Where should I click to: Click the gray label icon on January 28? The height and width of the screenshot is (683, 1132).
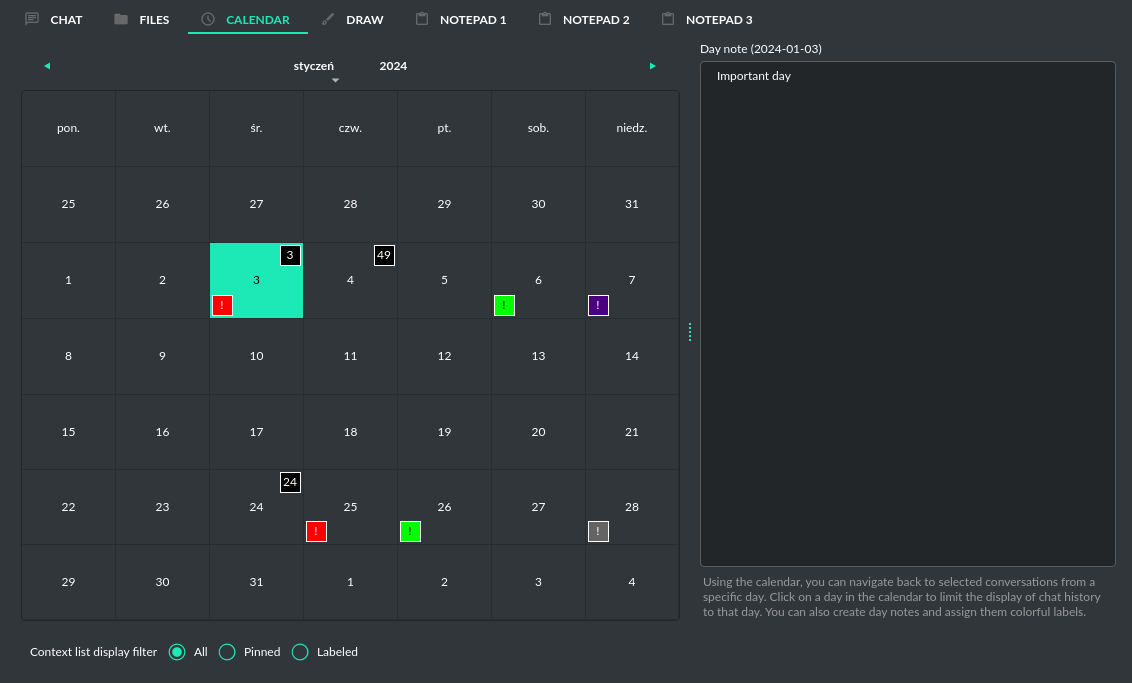[x=598, y=531]
